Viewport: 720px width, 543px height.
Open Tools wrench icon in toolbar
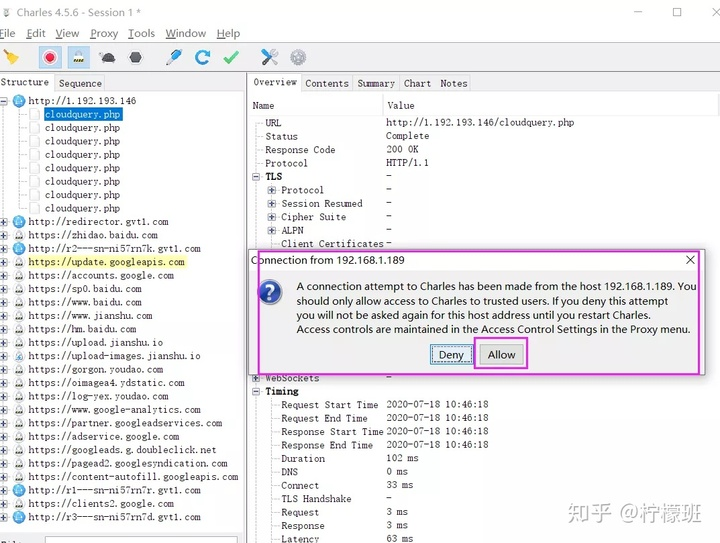[x=270, y=57]
